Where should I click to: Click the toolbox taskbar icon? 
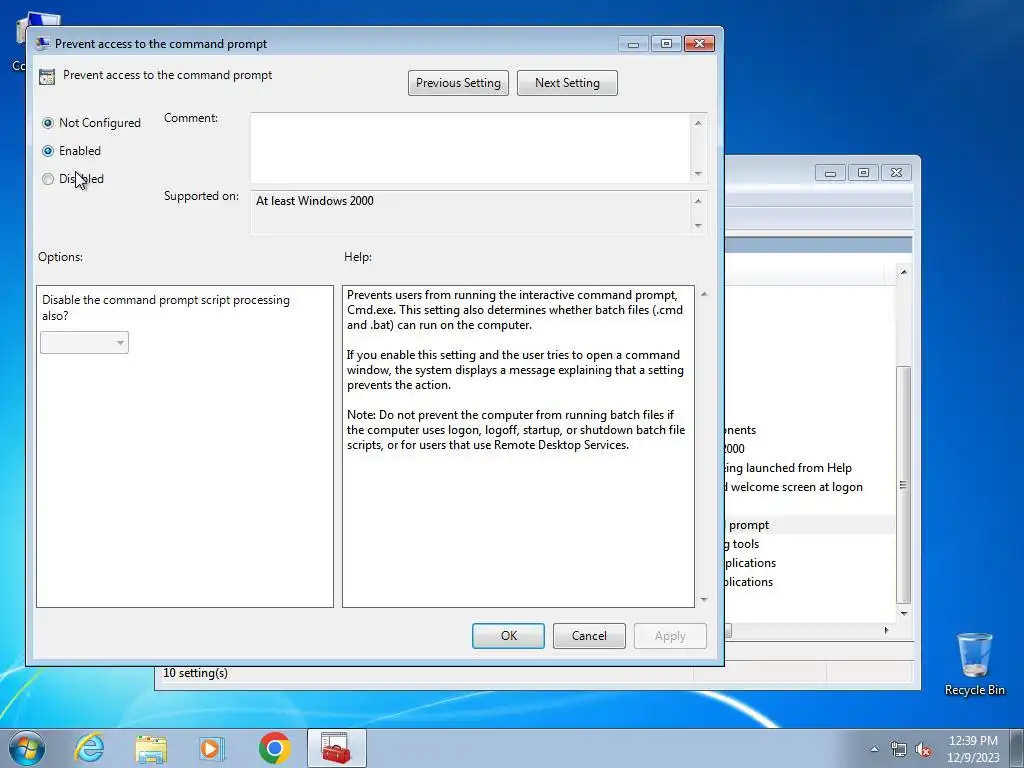336,748
